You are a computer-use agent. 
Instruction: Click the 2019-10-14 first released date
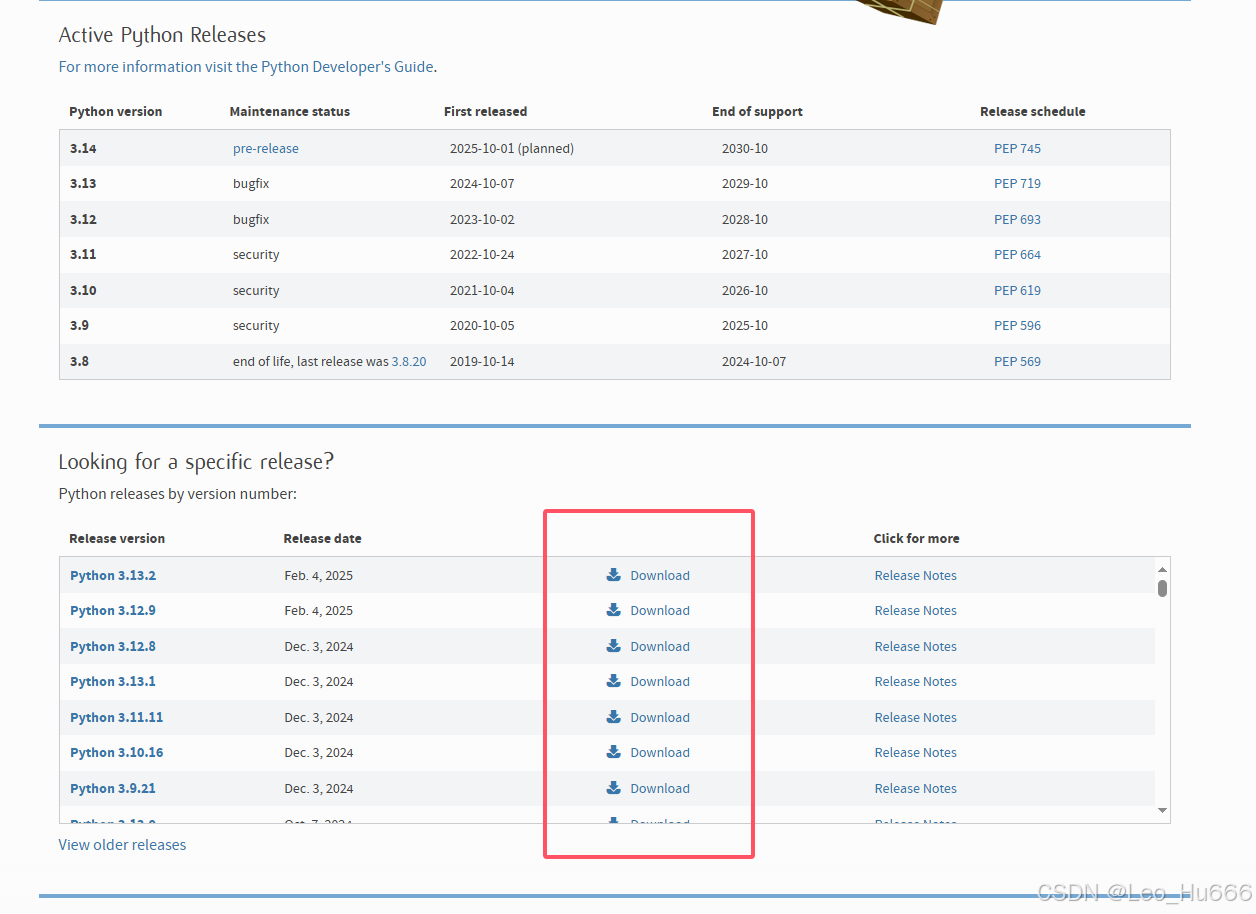tap(482, 361)
